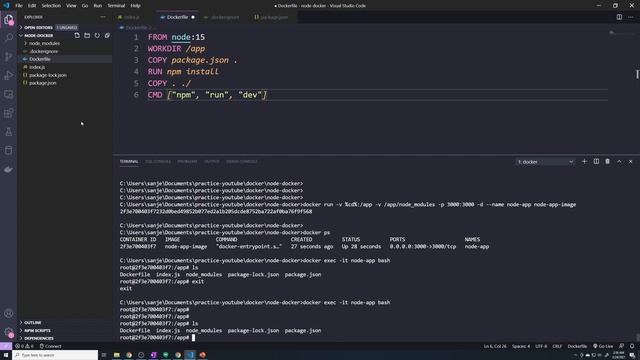This screenshot has height=360, width=640.
Task: Switch to the PROBLEMS panel tab
Action: 187,162
